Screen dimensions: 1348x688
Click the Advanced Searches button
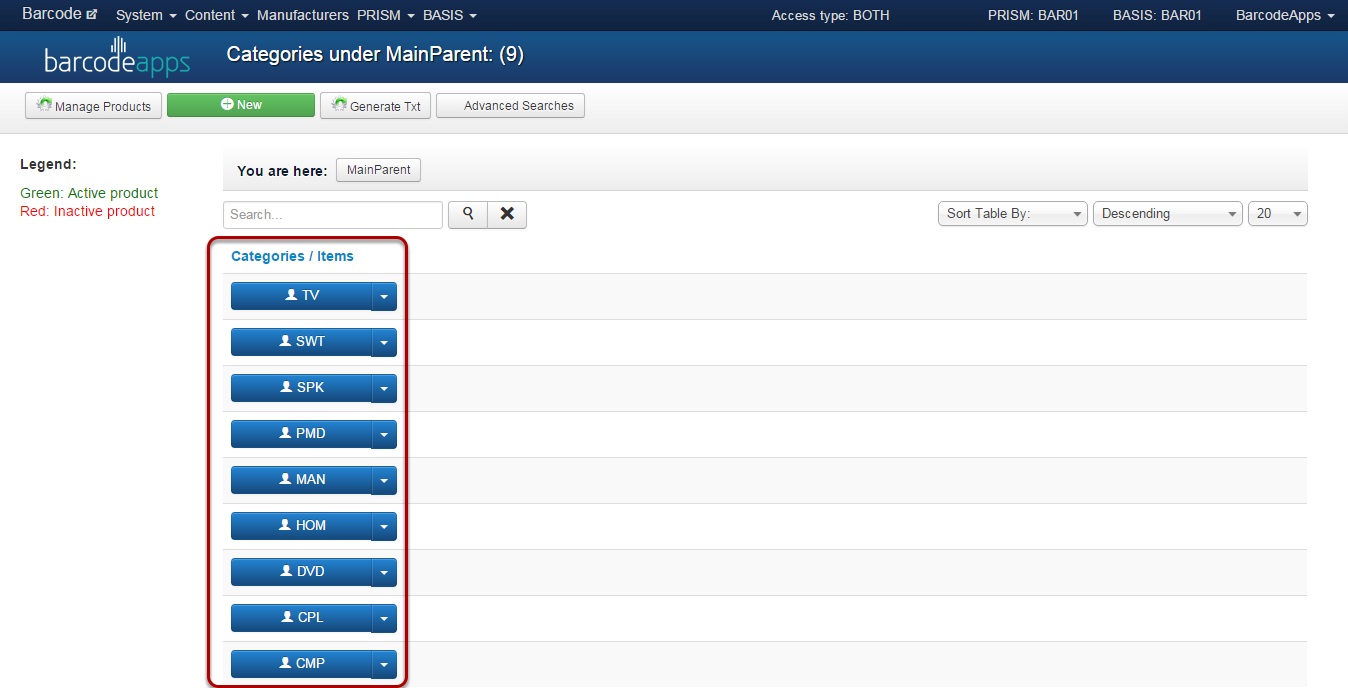(x=510, y=106)
